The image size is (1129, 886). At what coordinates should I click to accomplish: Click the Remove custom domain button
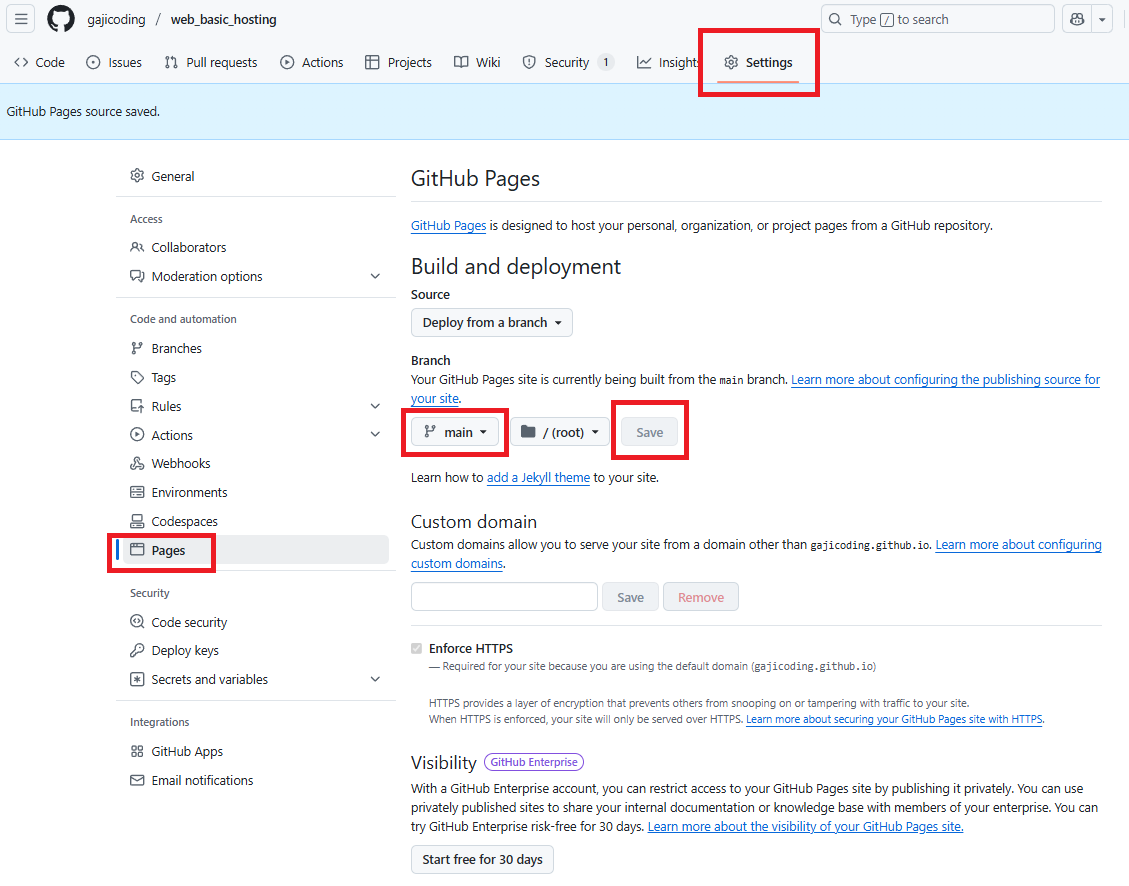point(701,597)
